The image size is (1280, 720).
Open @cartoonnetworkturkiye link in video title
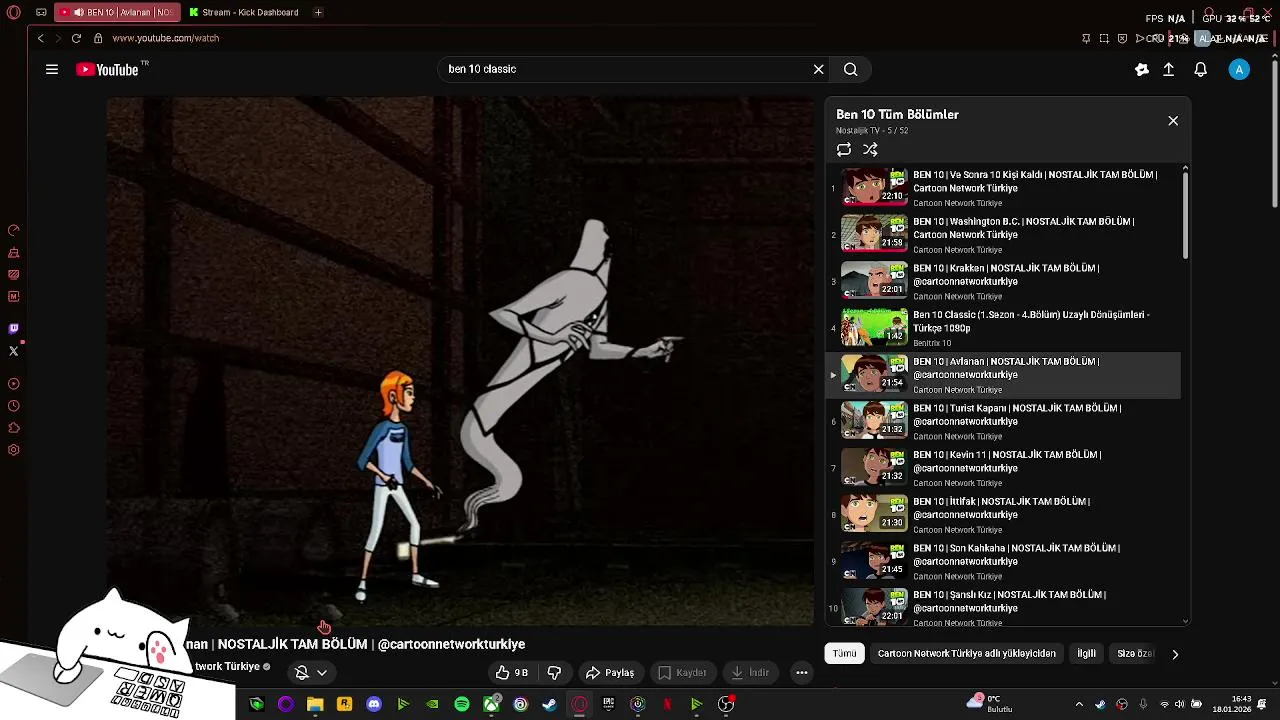click(451, 644)
